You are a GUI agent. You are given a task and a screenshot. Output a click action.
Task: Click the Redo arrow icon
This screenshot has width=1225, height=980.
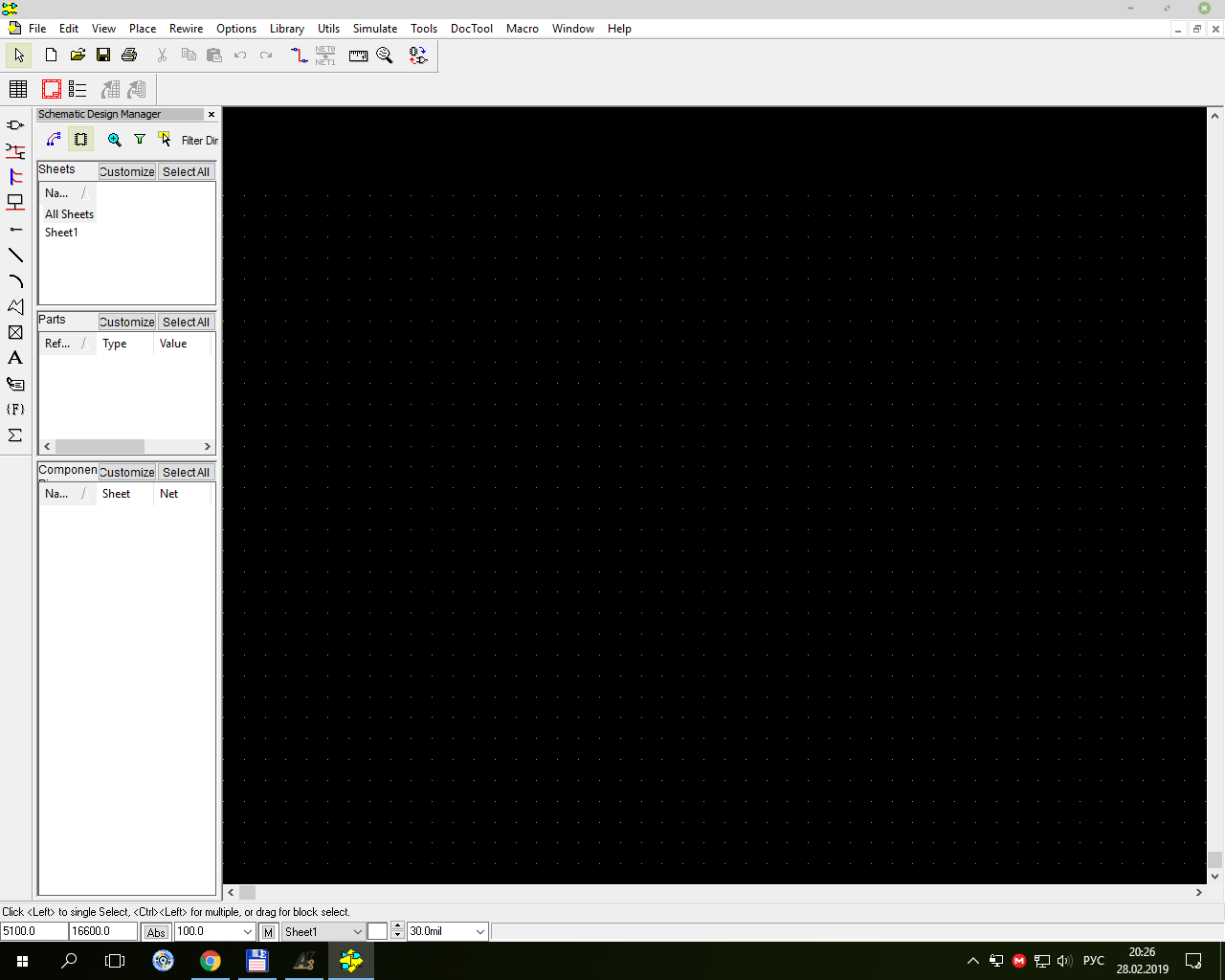coord(266,56)
